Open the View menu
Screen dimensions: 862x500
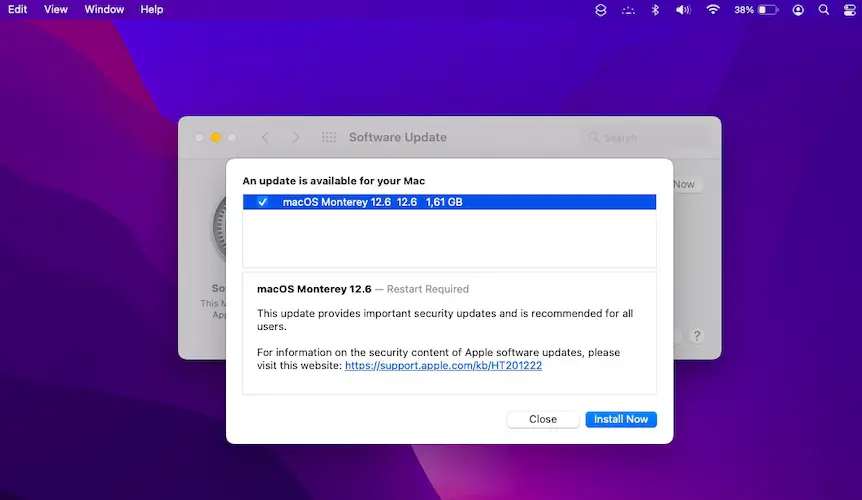tap(56, 9)
